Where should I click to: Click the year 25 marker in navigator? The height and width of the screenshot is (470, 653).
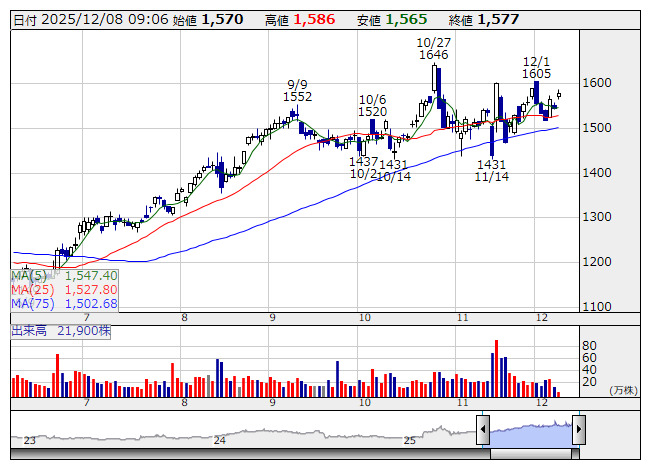tap(410, 440)
